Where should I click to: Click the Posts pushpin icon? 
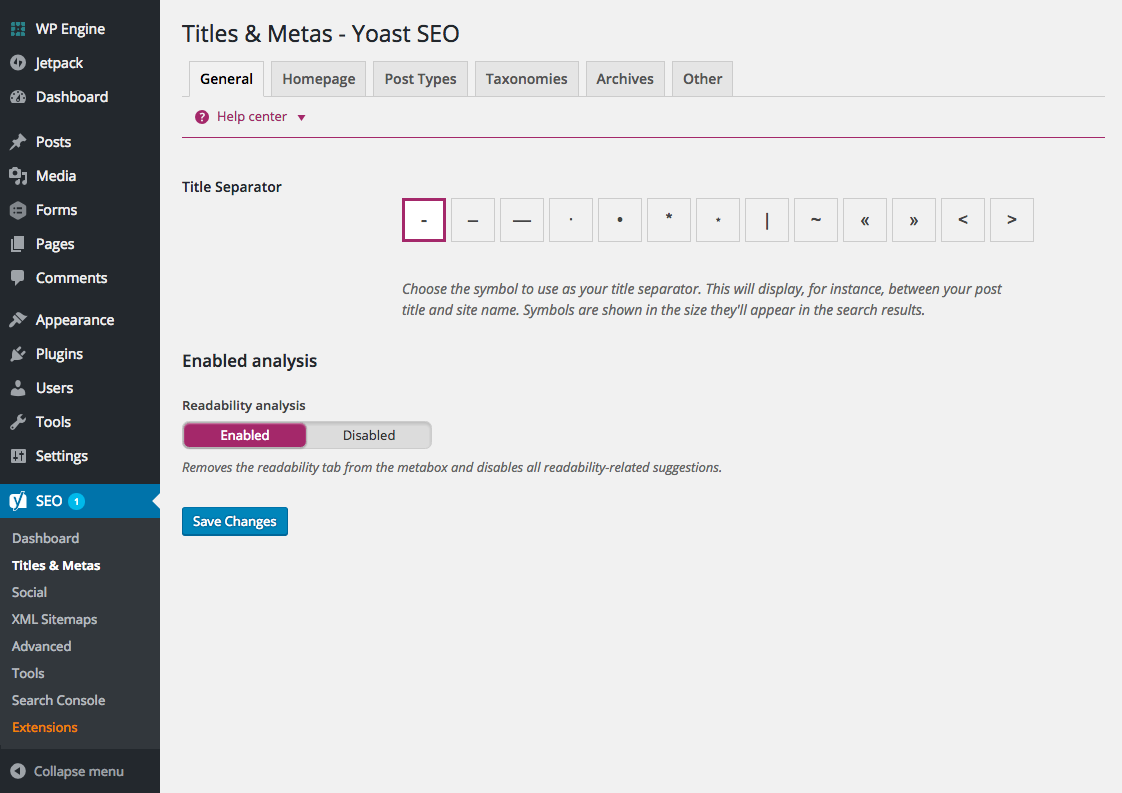(18, 142)
